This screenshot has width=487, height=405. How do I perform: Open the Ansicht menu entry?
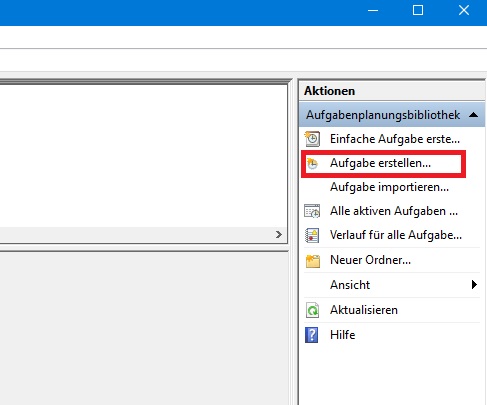[x=392, y=285]
